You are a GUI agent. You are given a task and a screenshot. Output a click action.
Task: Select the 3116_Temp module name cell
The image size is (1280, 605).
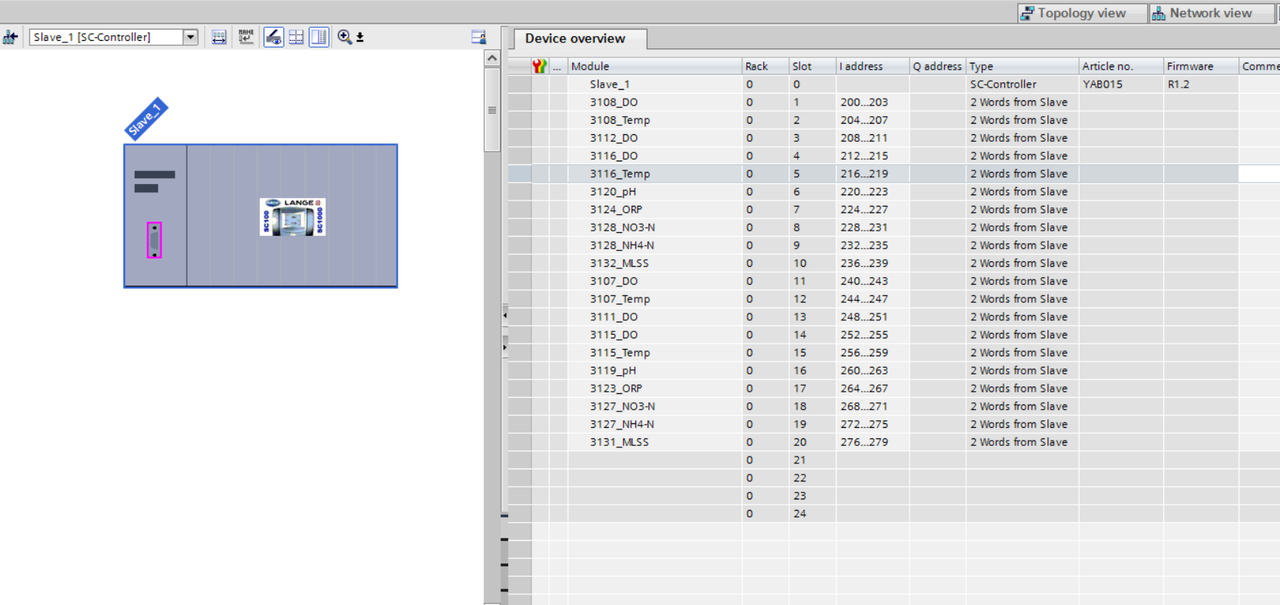pos(655,174)
